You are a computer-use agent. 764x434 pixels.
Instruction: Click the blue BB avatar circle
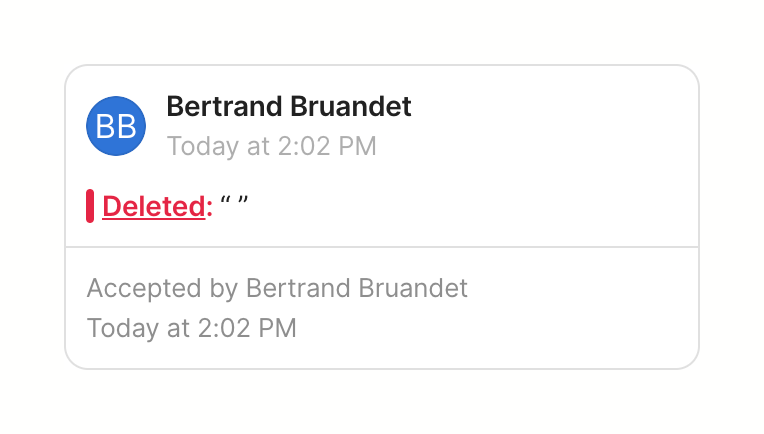click(116, 126)
